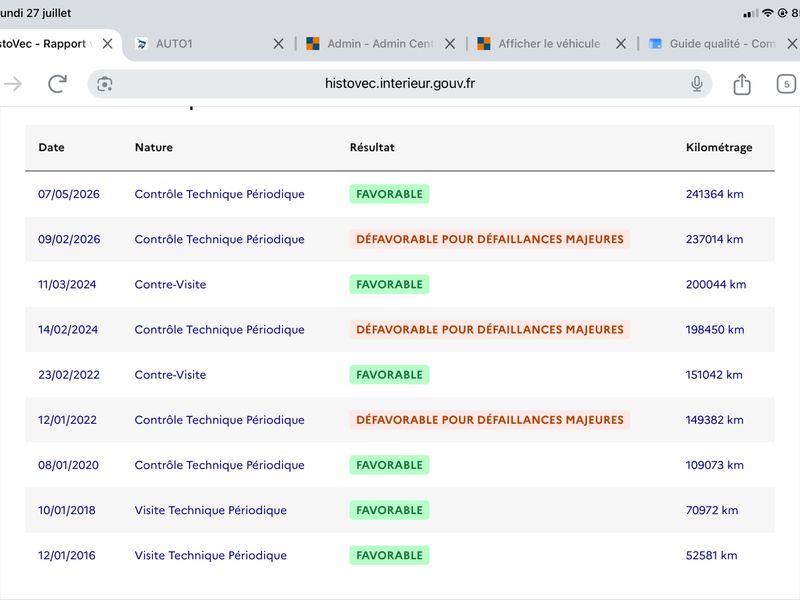Click the Admin Center tab favicon
This screenshot has width=800, height=600.
point(313,44)
